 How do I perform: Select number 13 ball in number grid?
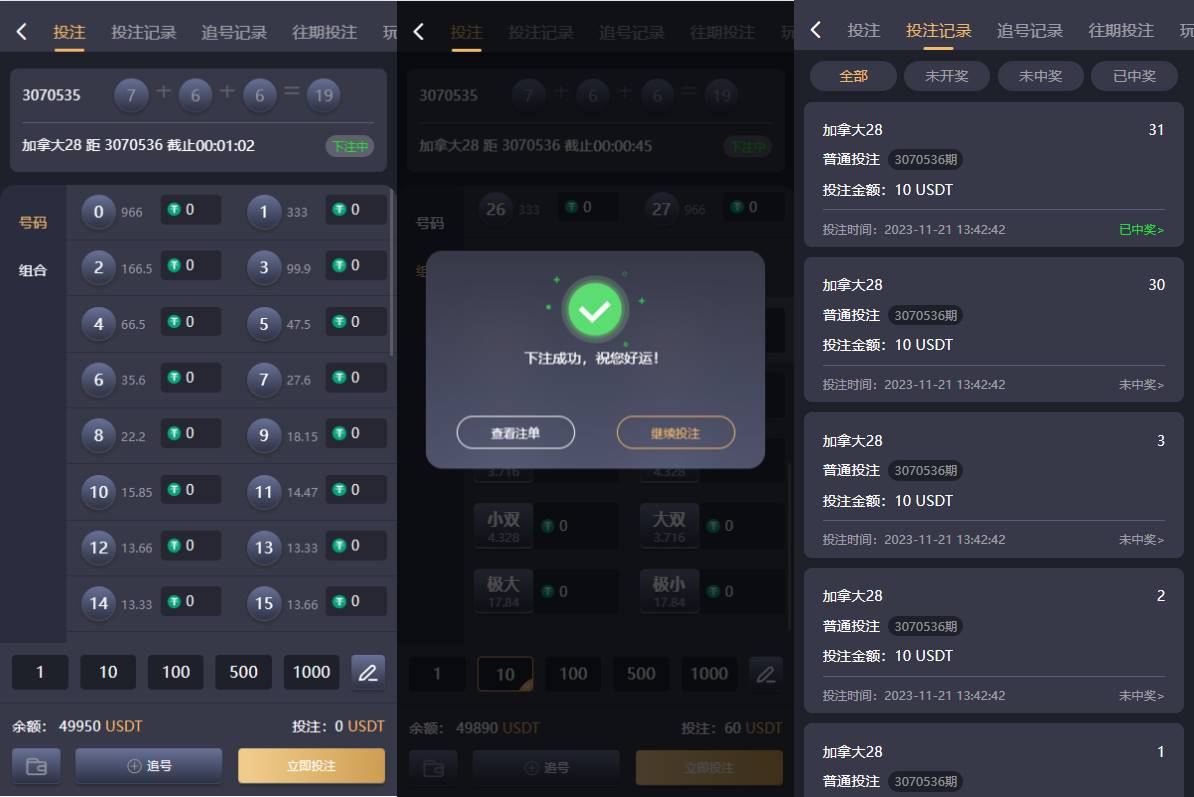point(263,547)
